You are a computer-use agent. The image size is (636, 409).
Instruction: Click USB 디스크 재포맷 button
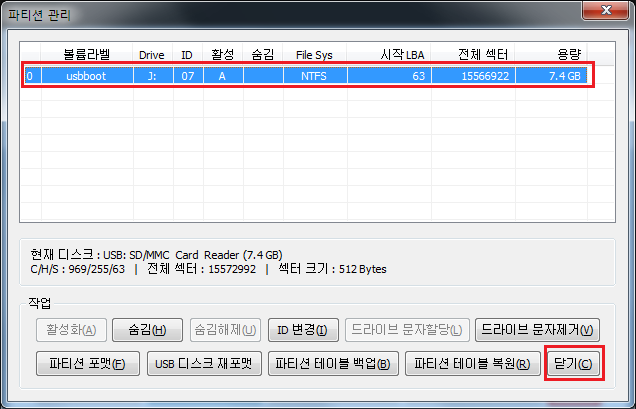[204, 363]
